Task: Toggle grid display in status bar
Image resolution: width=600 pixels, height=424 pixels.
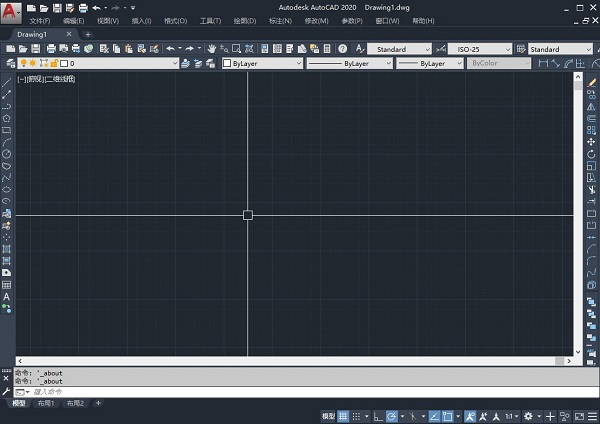Action: click(x=343, y=415)
